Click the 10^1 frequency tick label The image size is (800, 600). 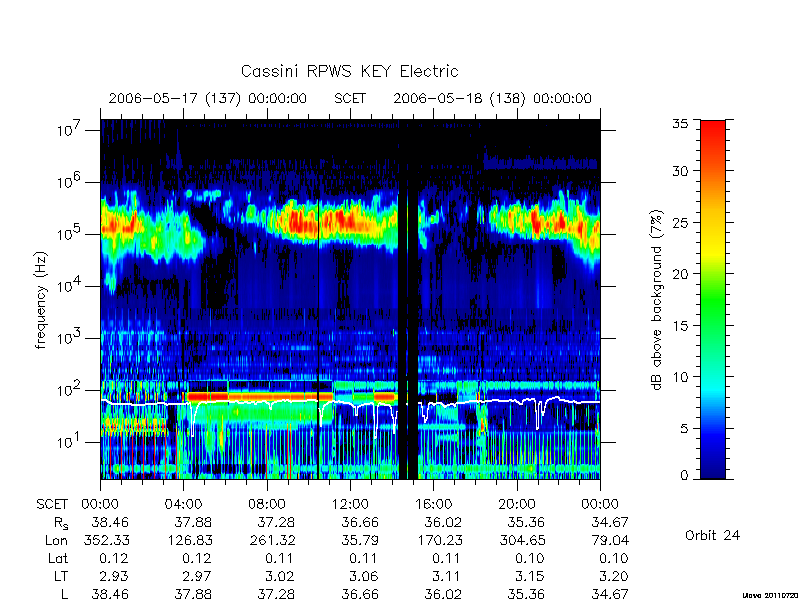(71, 442)
